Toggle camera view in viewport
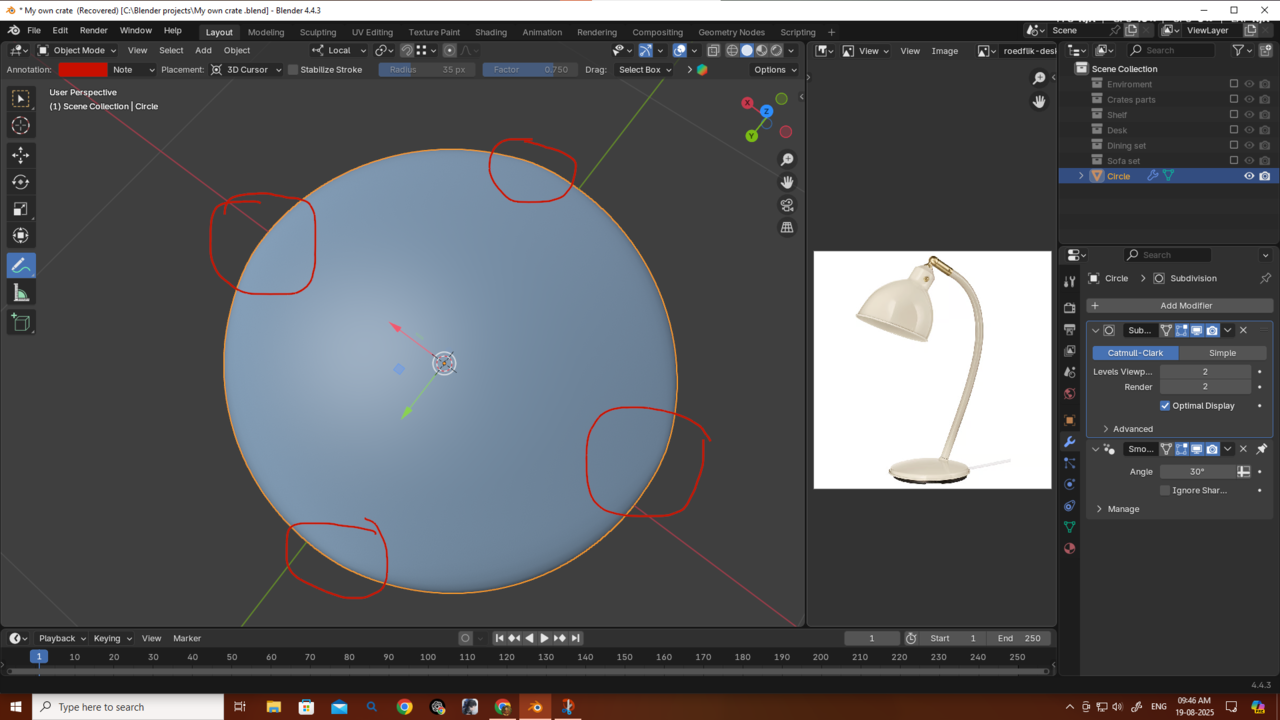The image size is (1280, 720). pos(787,205)
